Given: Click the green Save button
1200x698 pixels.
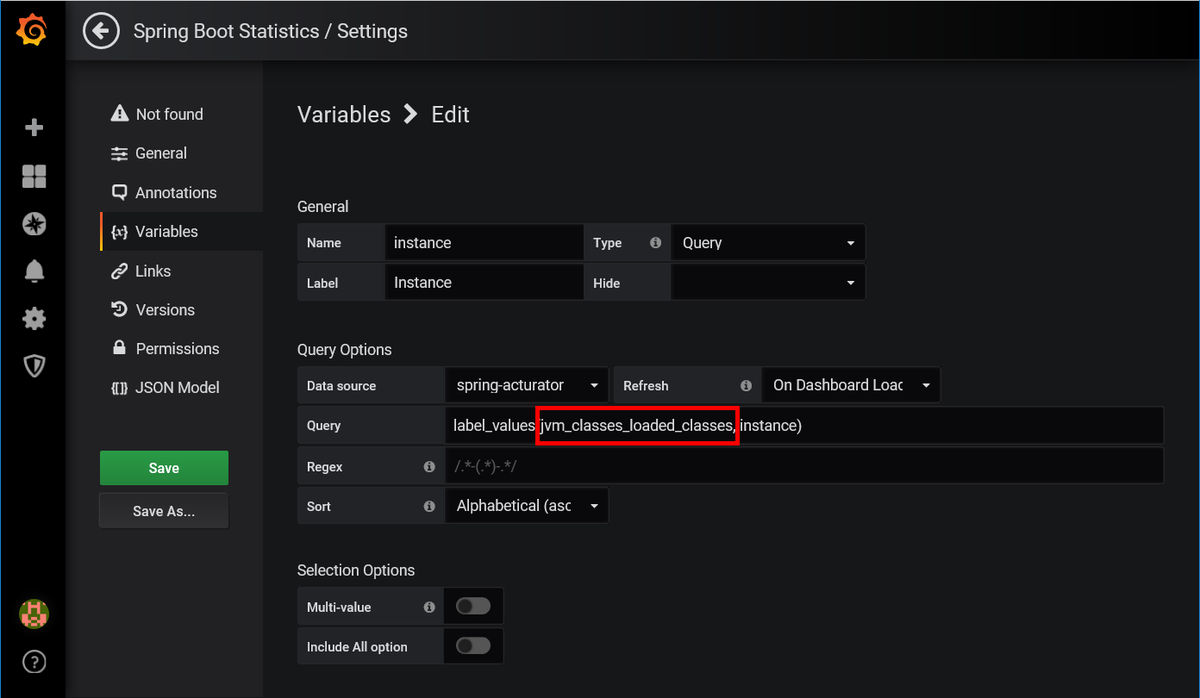Looking at the screenshot, I should click(x=164, y=468).
